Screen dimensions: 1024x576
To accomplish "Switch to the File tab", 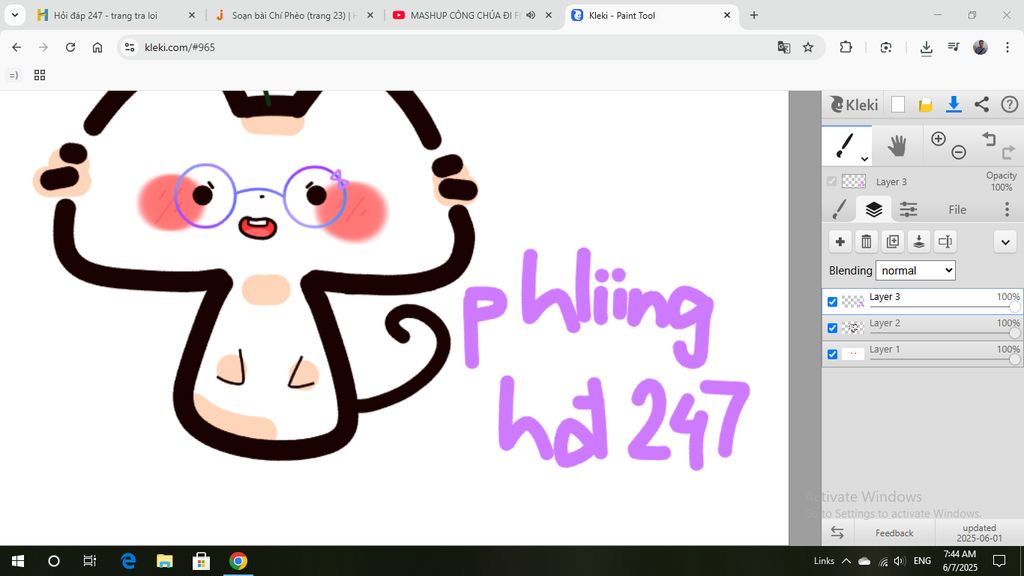I will [x=957, y=210].
